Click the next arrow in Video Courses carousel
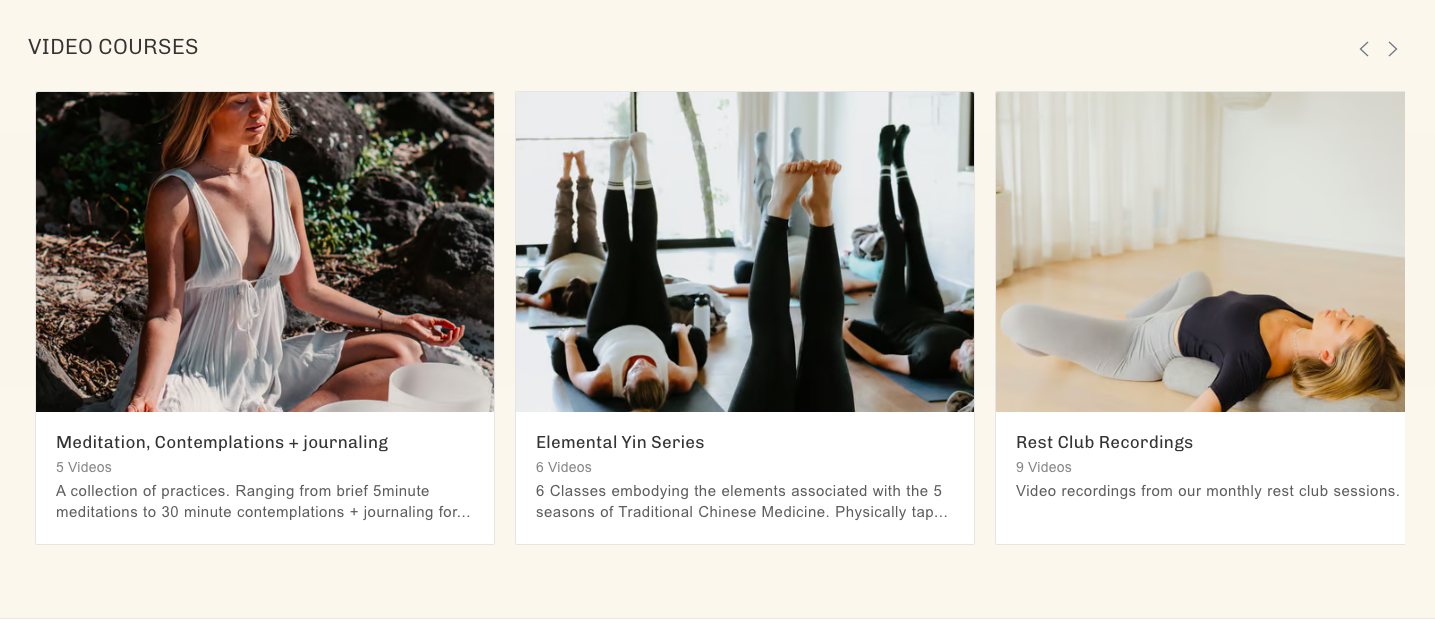Screen dimensions: 1435x623 click(x=1393, y=49)
